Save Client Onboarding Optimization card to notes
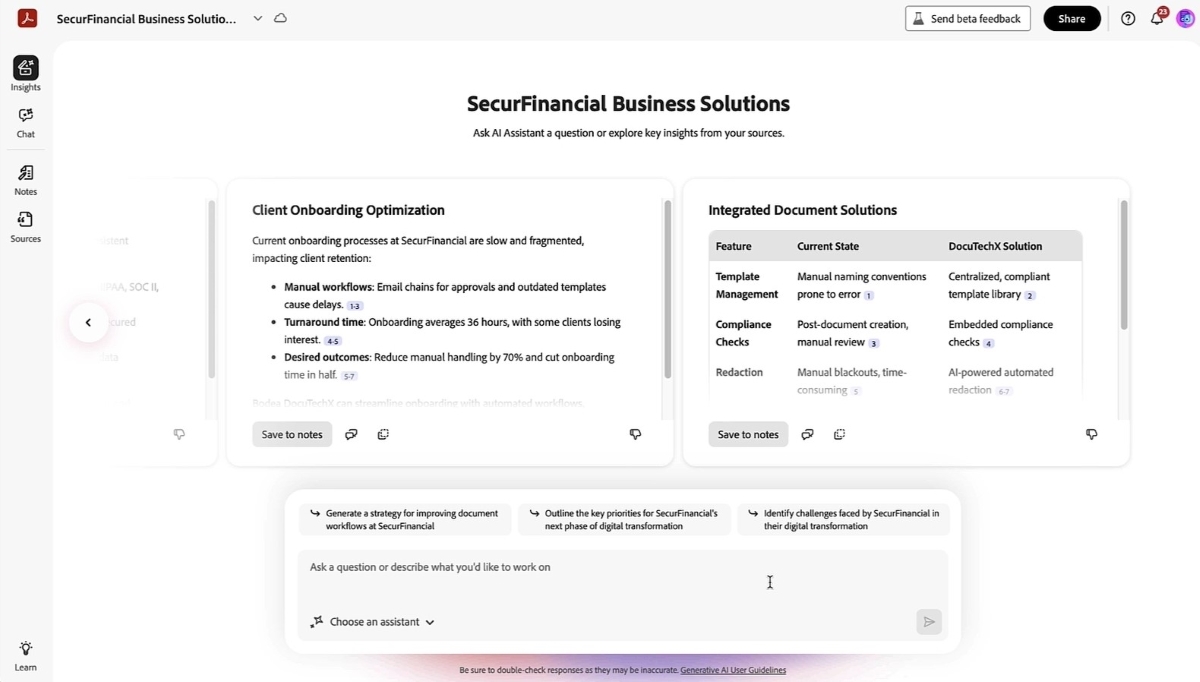The width and height of the screenshot is (1200, 682). [x=292, y=434]
